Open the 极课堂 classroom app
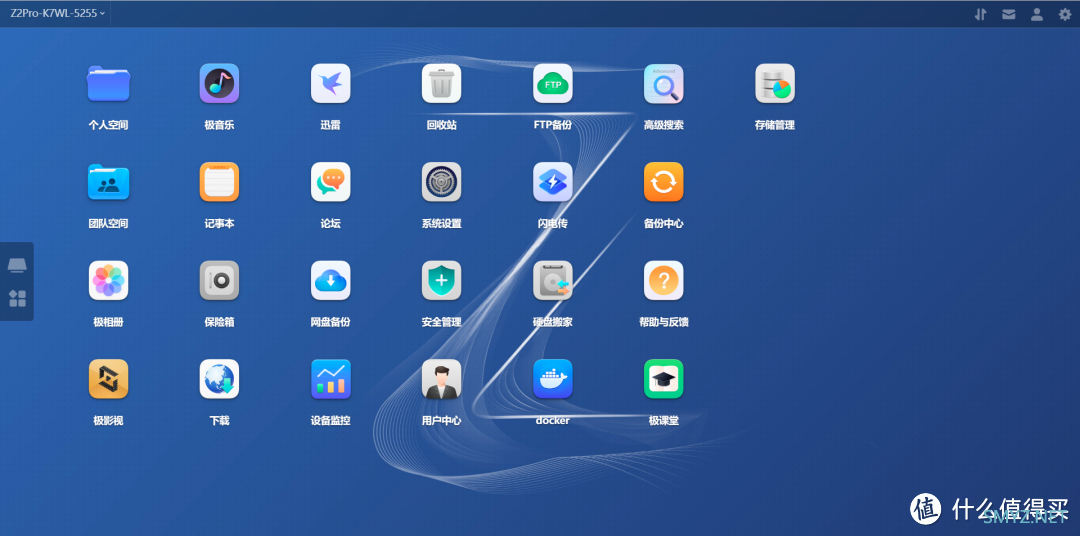This screenshot has height=536, width=1080. pyautogui.click(x=664, y=379)
